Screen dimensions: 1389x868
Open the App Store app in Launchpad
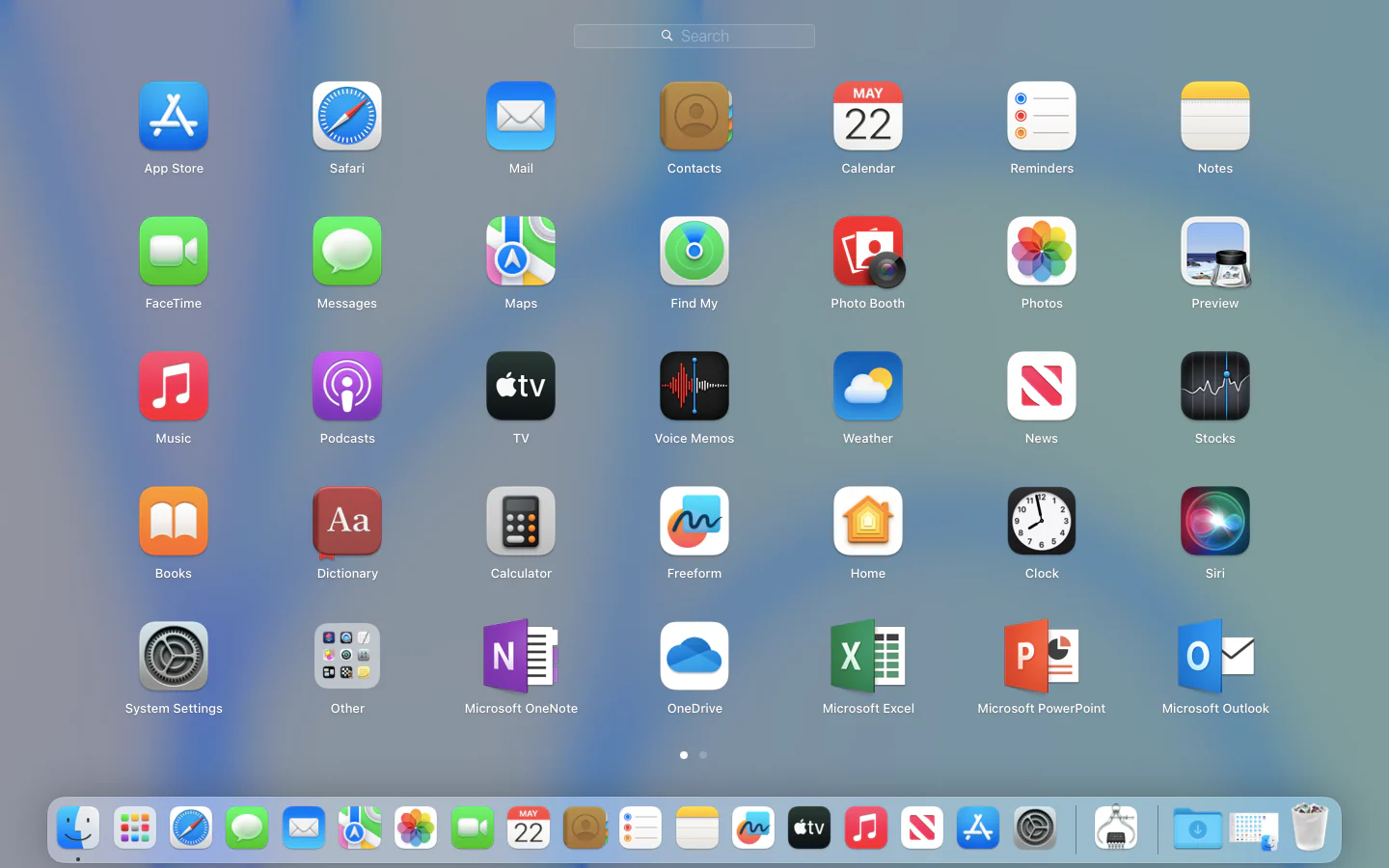(174, 117)
